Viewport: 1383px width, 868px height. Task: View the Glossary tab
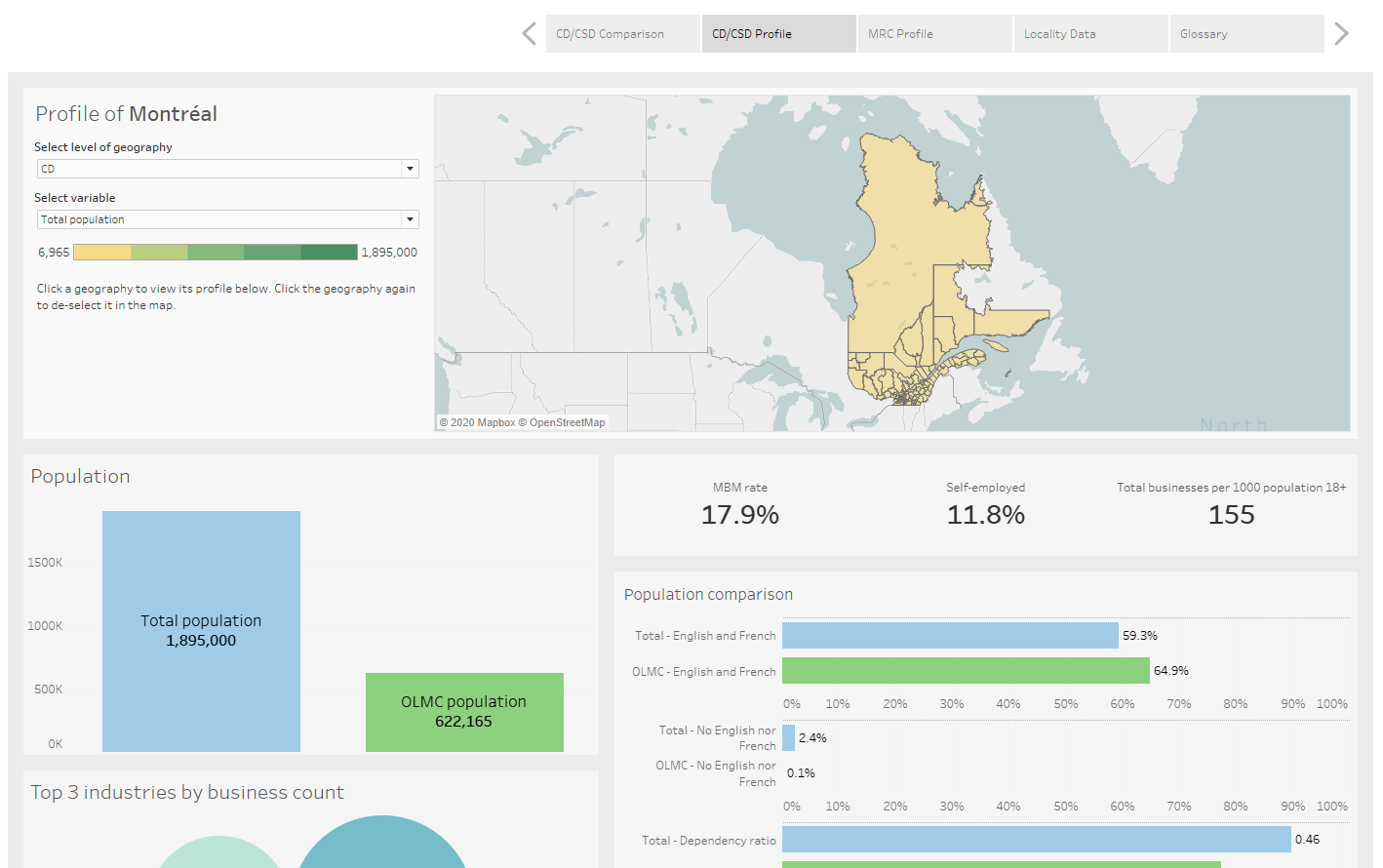pos(1246,34)
